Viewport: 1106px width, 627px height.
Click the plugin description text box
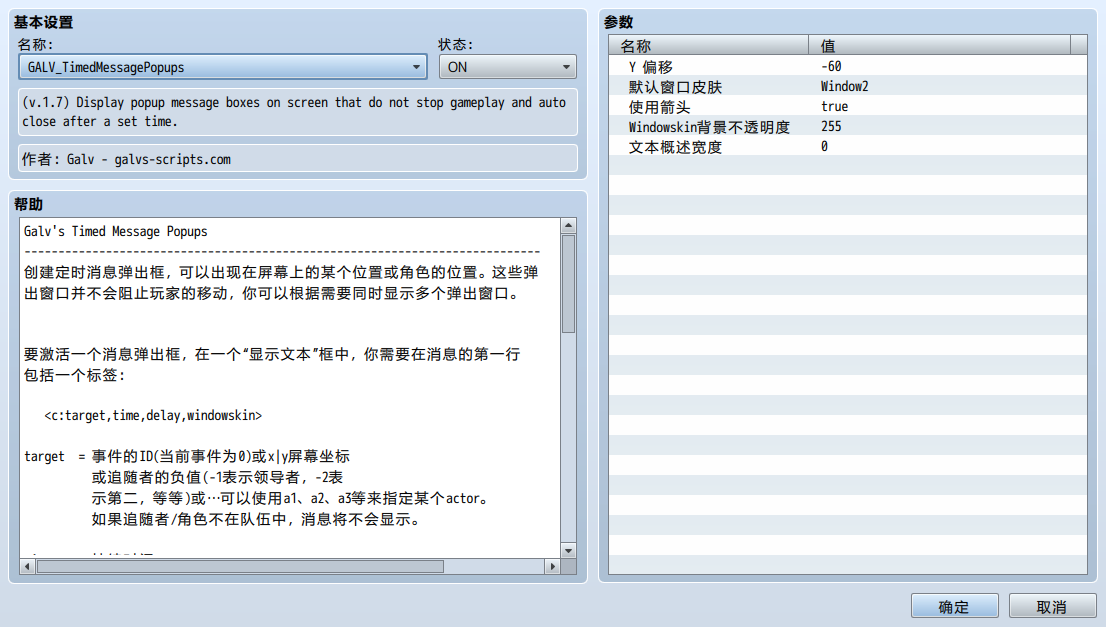(297, 111)
